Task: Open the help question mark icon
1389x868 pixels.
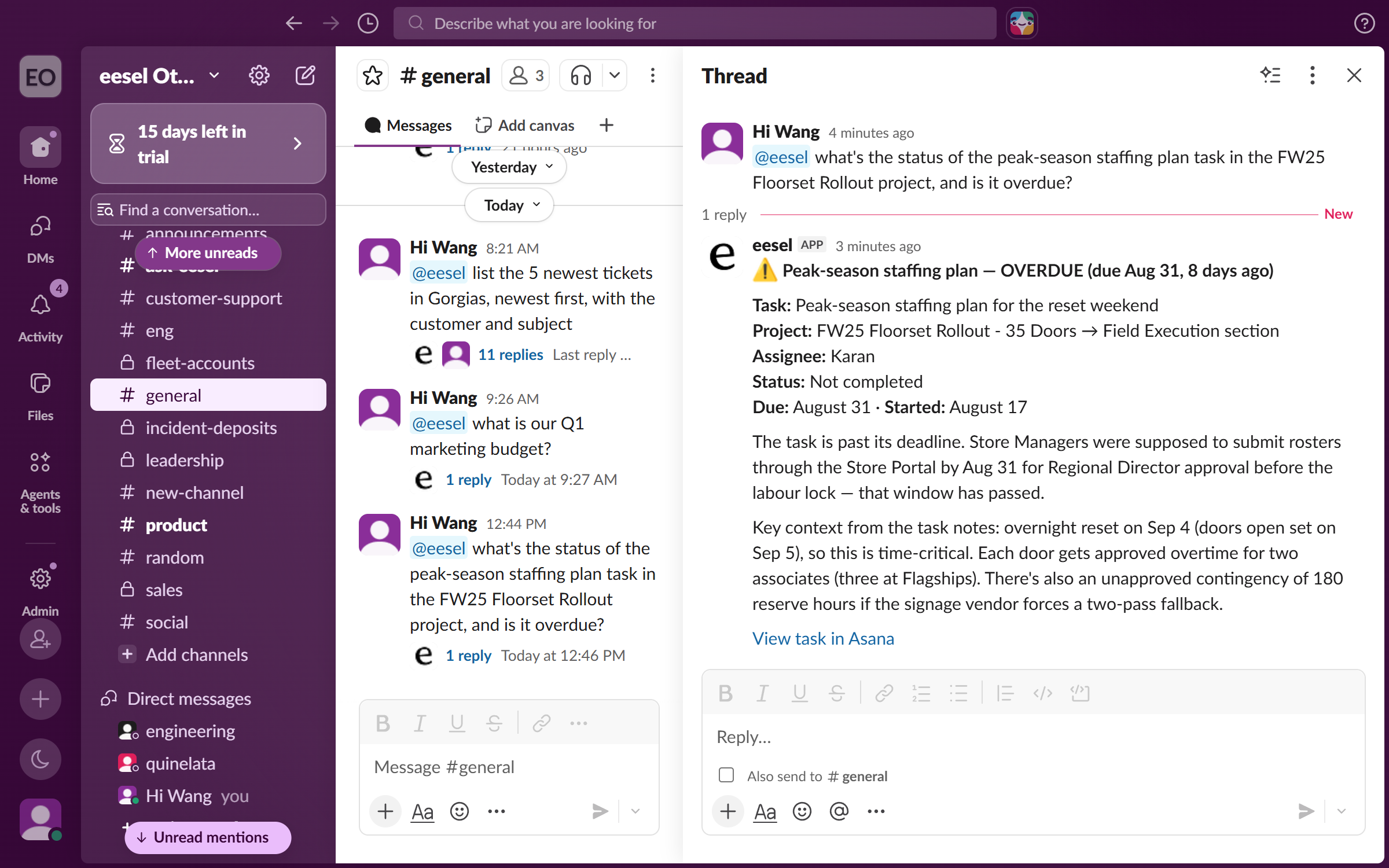Action: (x=1364, y=23)
